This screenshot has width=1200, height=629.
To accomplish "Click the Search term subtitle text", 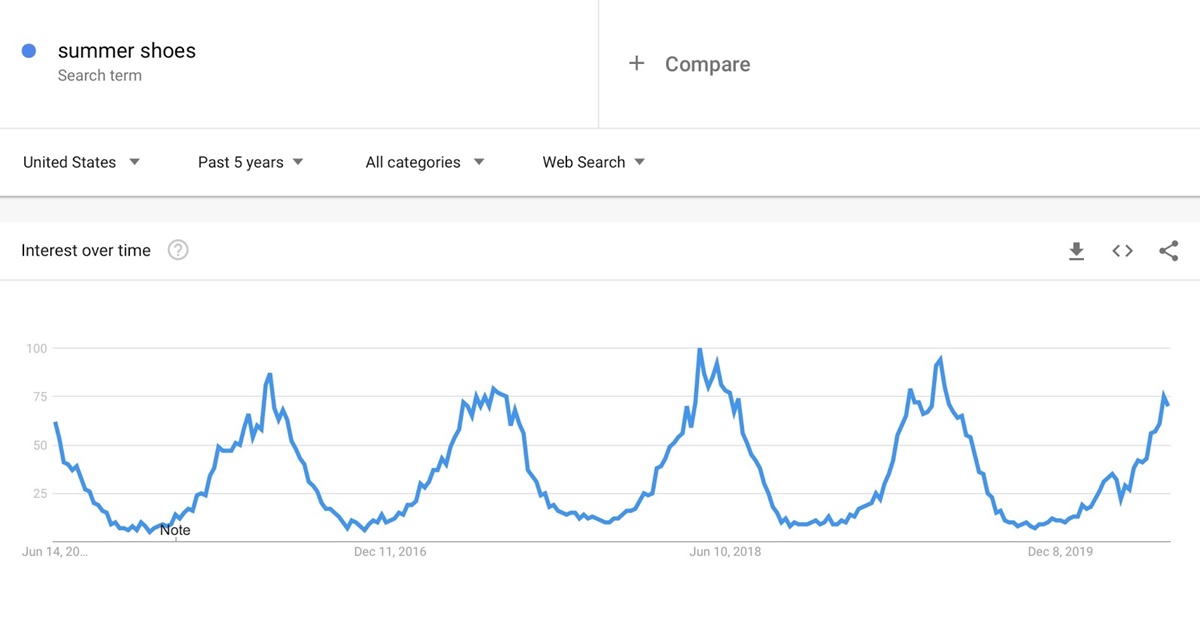I will coord(99,76).
